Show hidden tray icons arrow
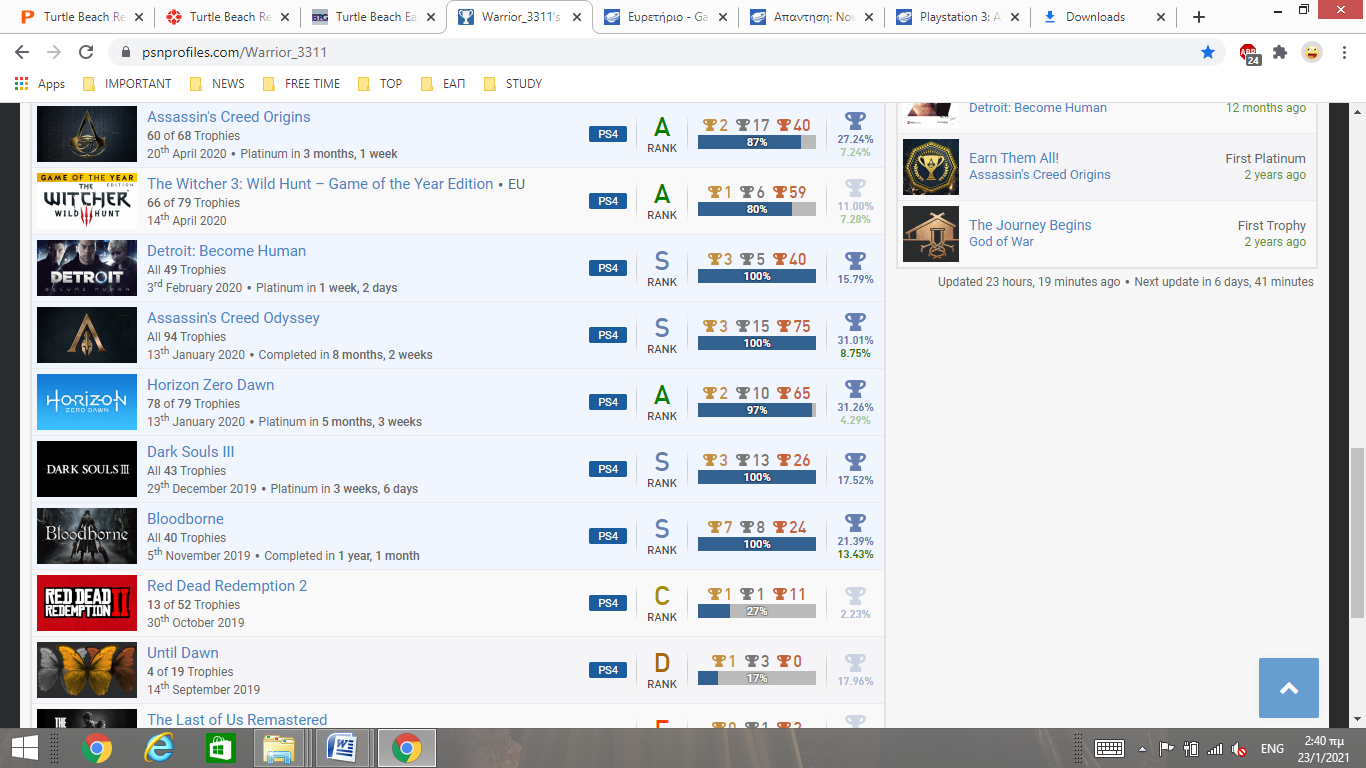This screenshot has width=1366, height=768. [1142, 748]
